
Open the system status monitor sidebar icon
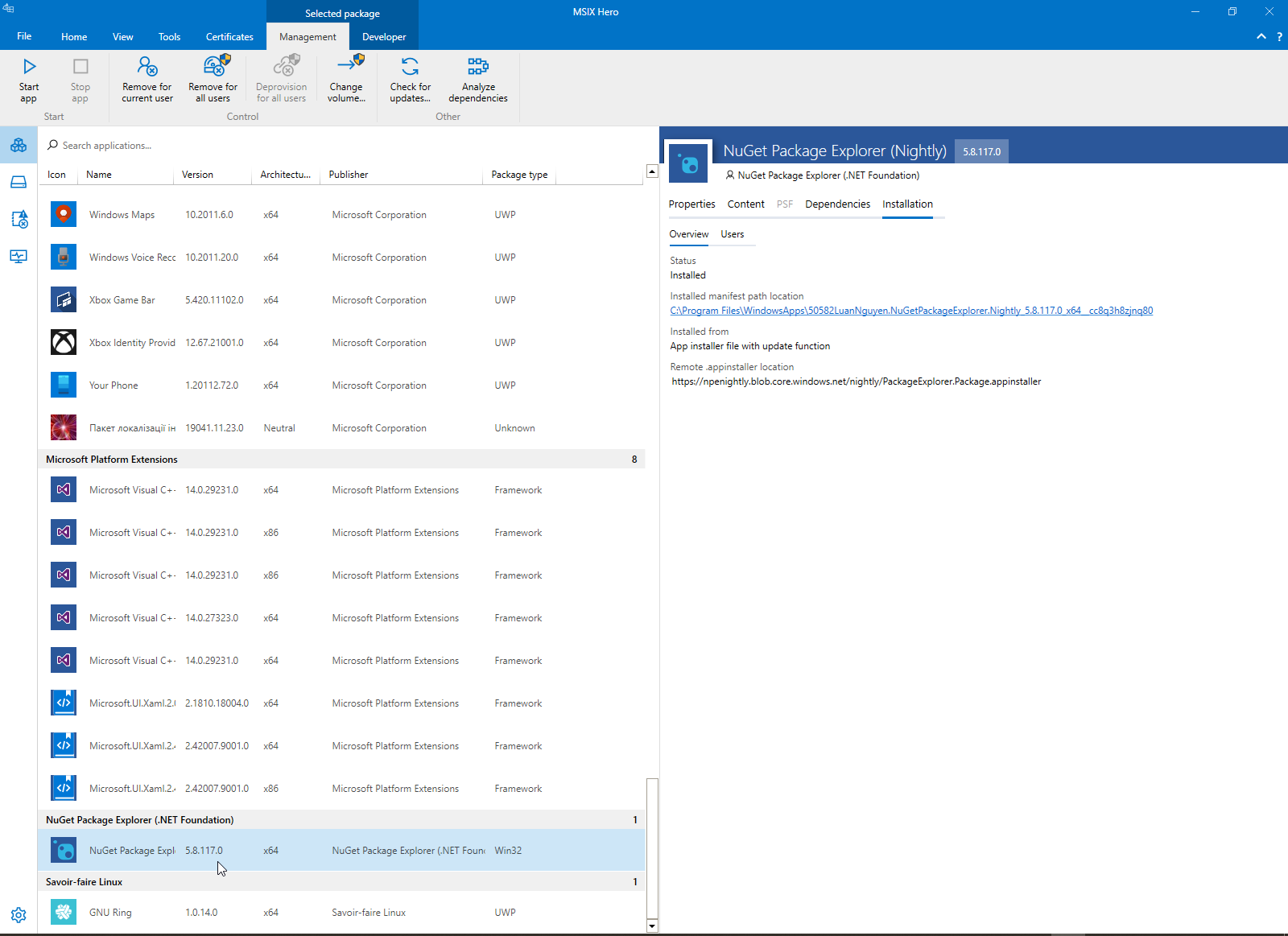pyautogui.click(x=19, y=257)
